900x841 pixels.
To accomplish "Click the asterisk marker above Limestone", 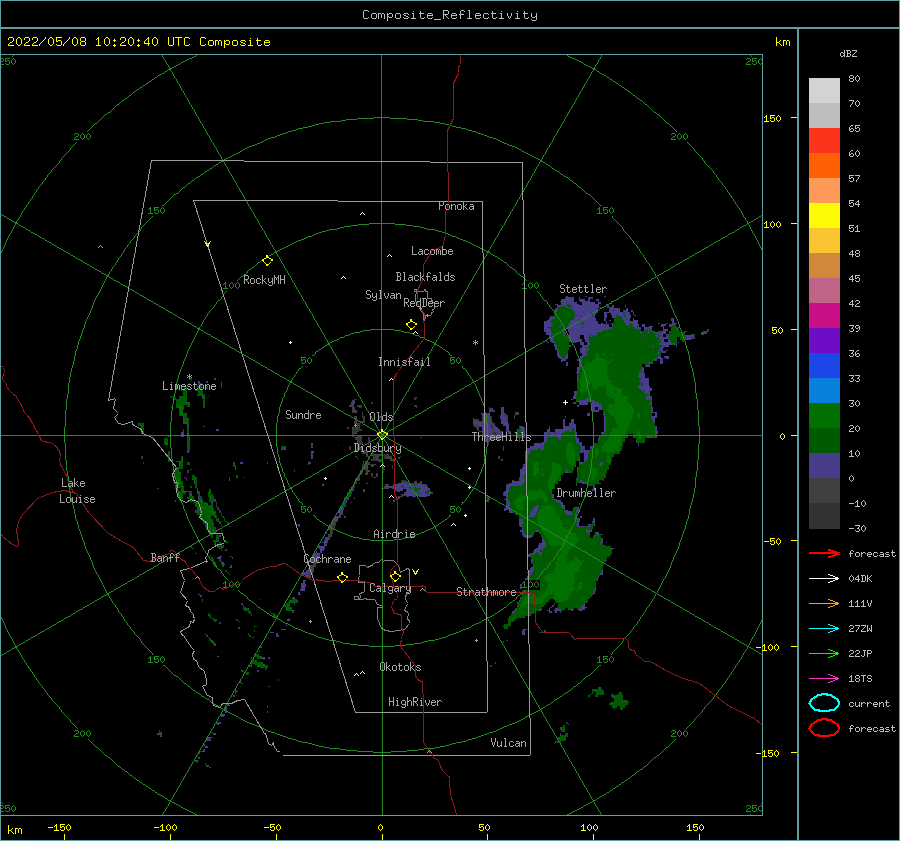I will (x=189, y=377).
